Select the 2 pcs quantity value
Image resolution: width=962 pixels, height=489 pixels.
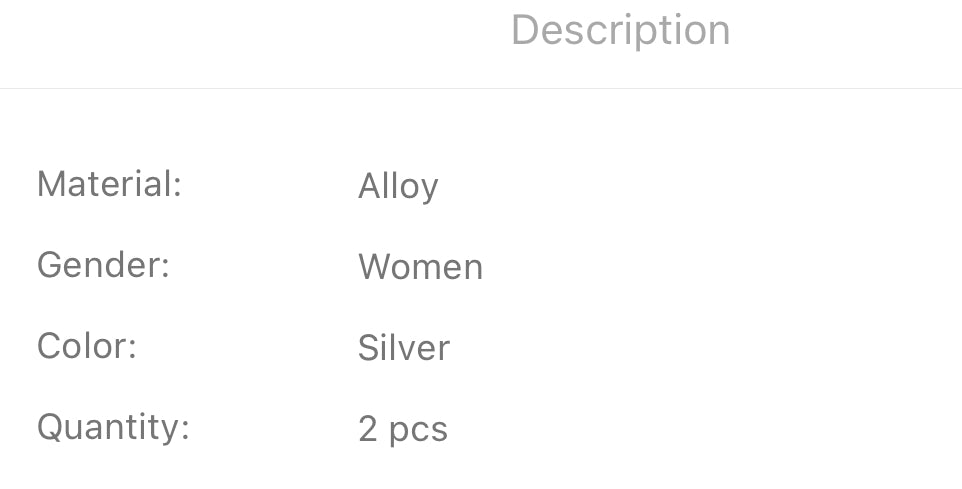tap(402, 429)
